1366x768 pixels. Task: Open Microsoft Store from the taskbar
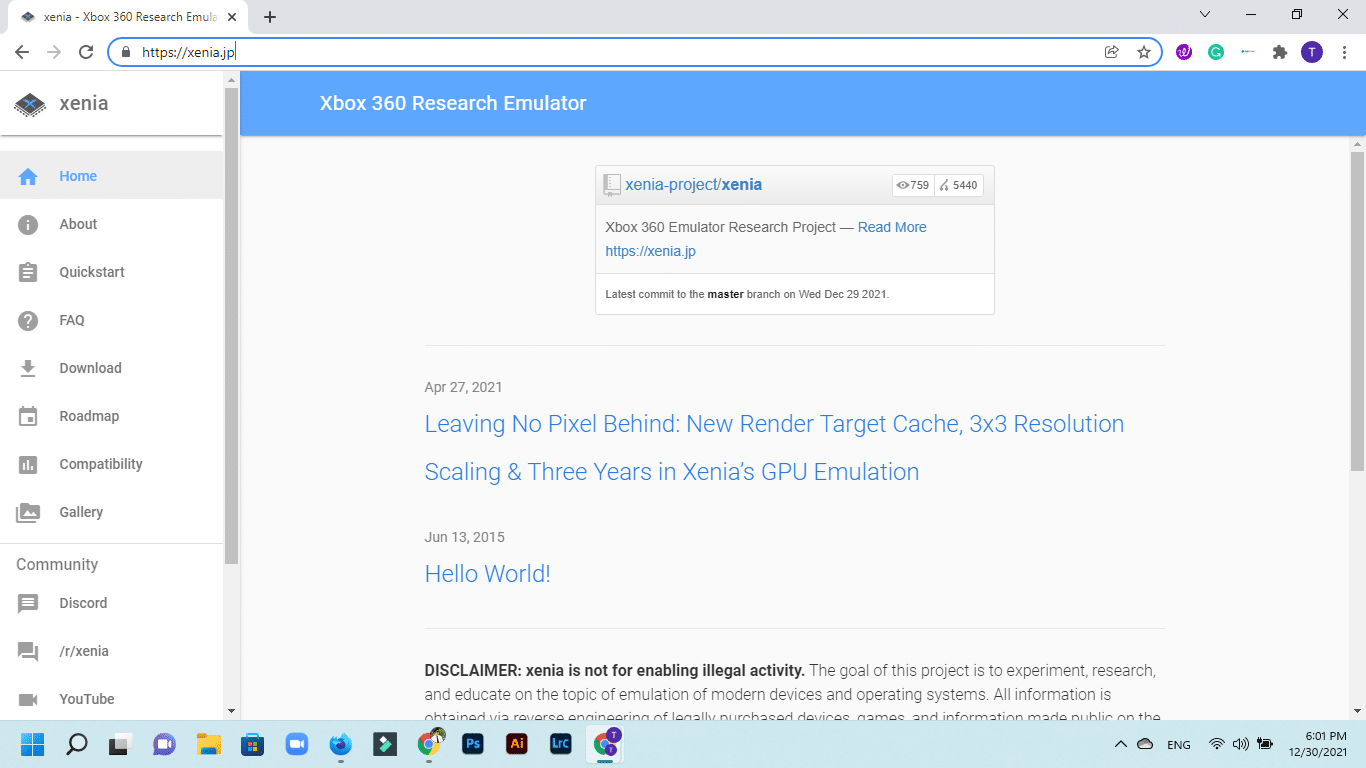[x=252, y=744]
